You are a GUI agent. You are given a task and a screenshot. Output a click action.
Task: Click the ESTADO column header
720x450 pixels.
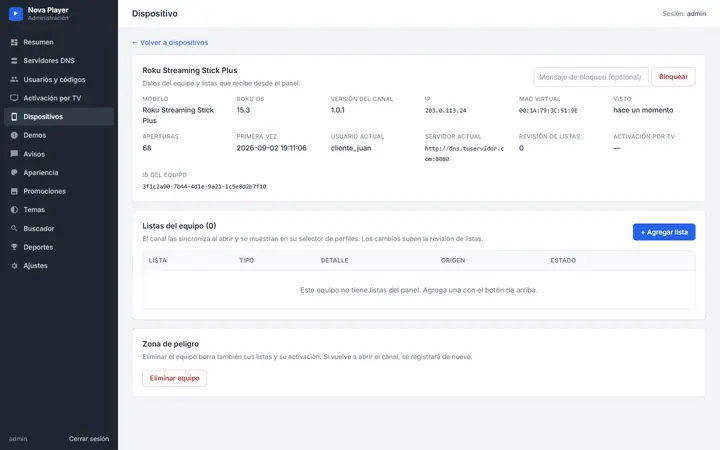click(563, 260)
